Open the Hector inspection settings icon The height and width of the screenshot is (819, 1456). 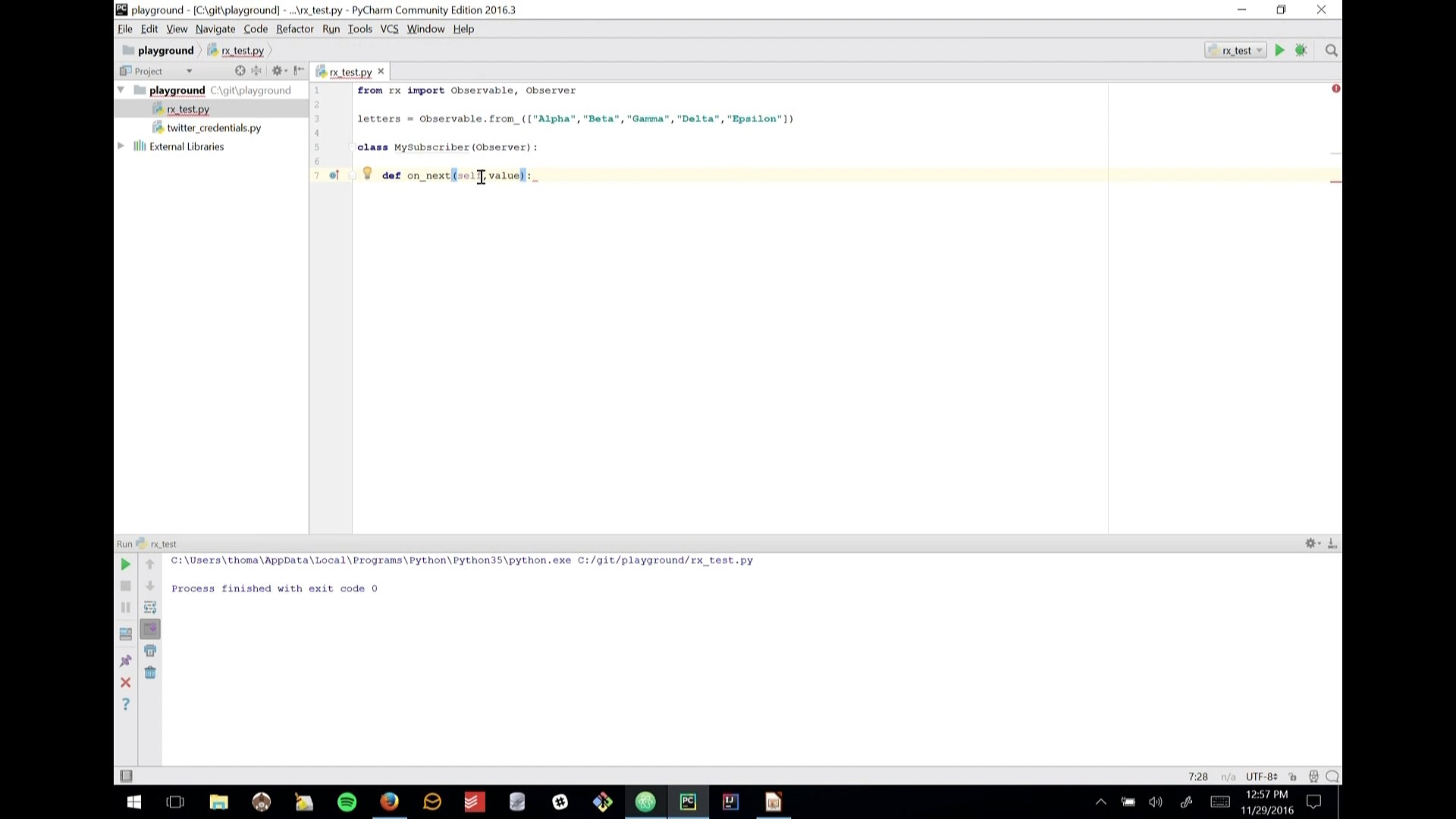(1313, 777)
